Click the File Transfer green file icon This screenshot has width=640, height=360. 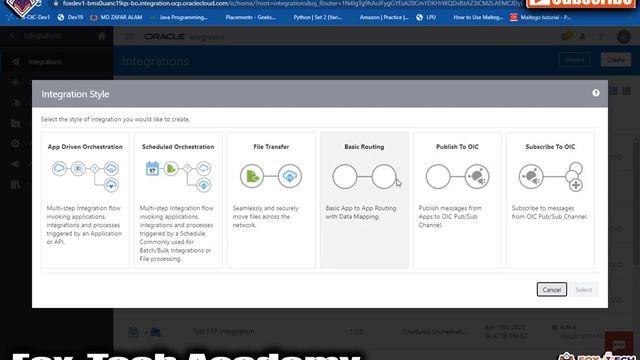252,176
